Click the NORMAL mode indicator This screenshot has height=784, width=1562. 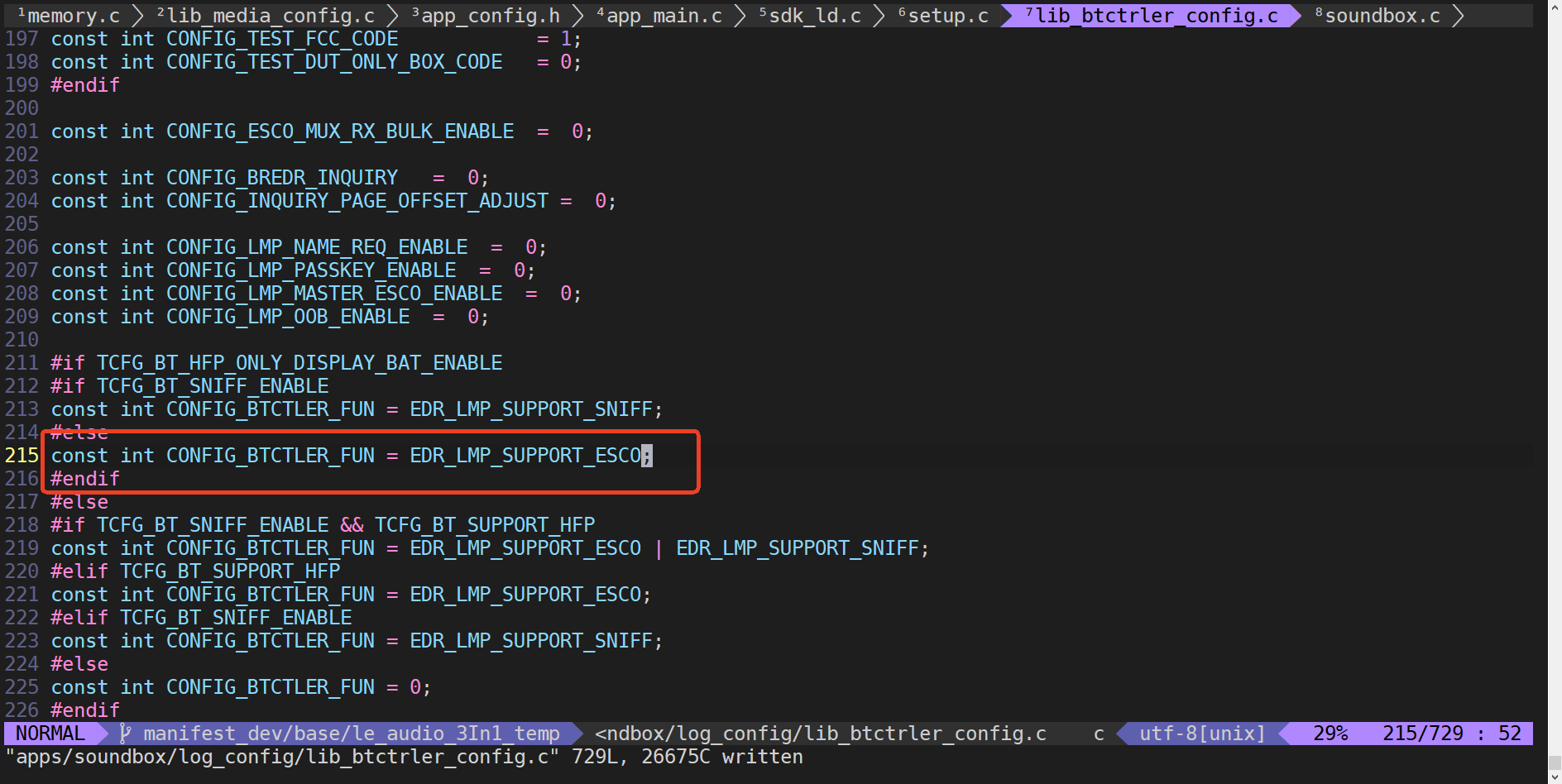(x=50, y=734)
